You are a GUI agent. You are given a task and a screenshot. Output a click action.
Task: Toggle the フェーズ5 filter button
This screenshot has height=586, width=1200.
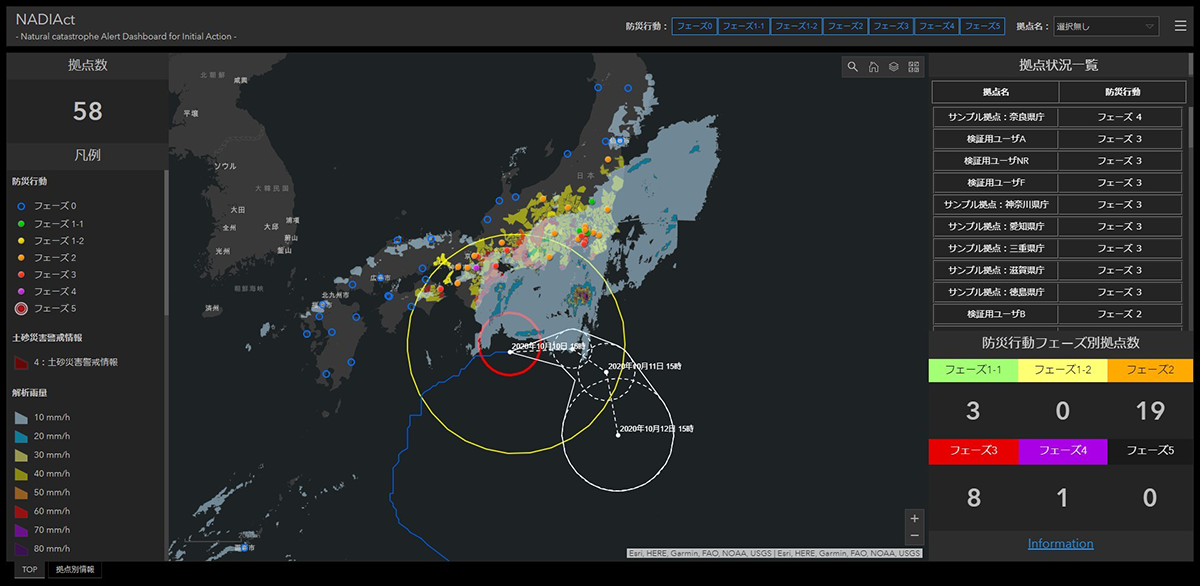(983, 27)
